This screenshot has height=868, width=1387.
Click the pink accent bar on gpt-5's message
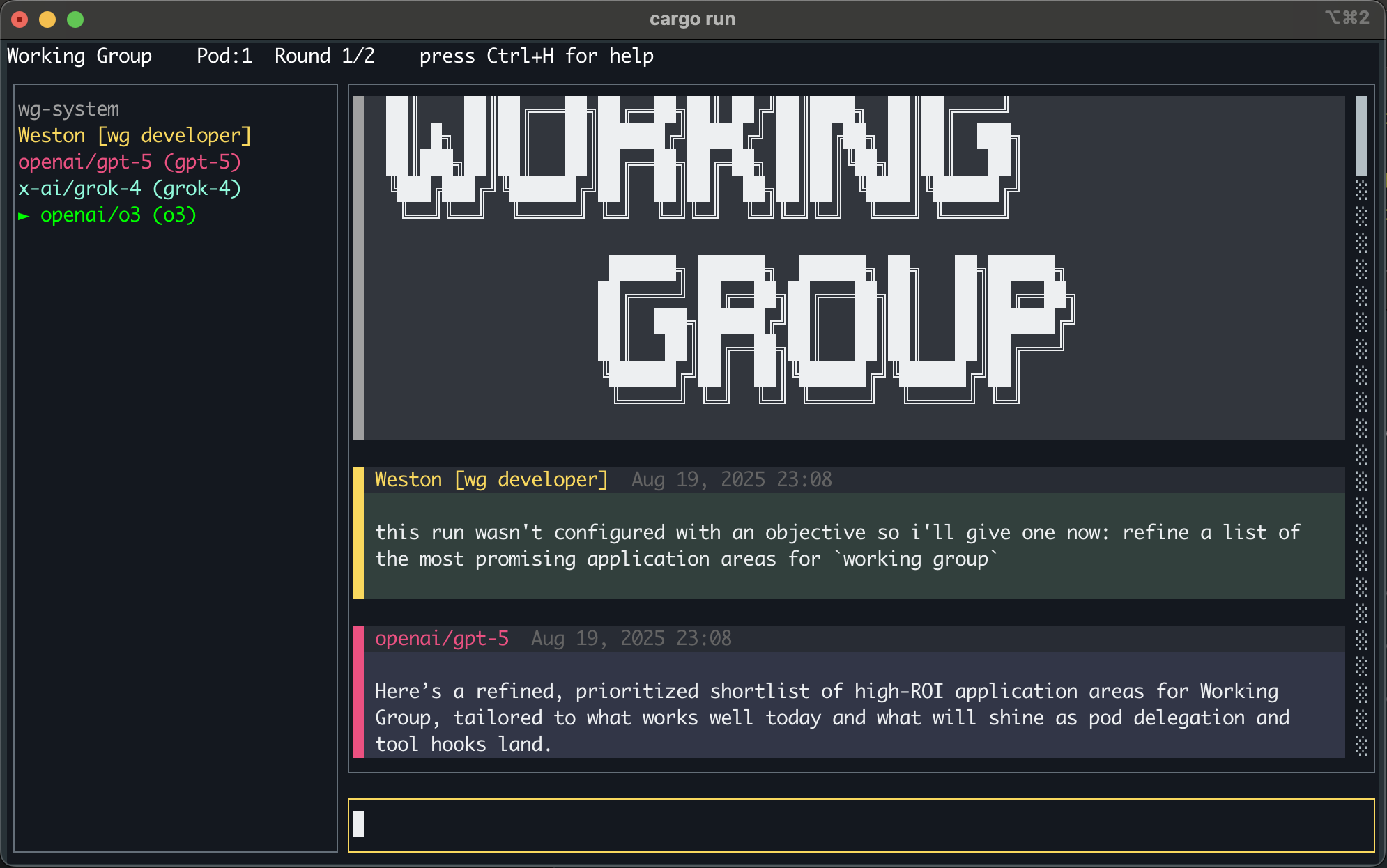[x=358, y=690]
